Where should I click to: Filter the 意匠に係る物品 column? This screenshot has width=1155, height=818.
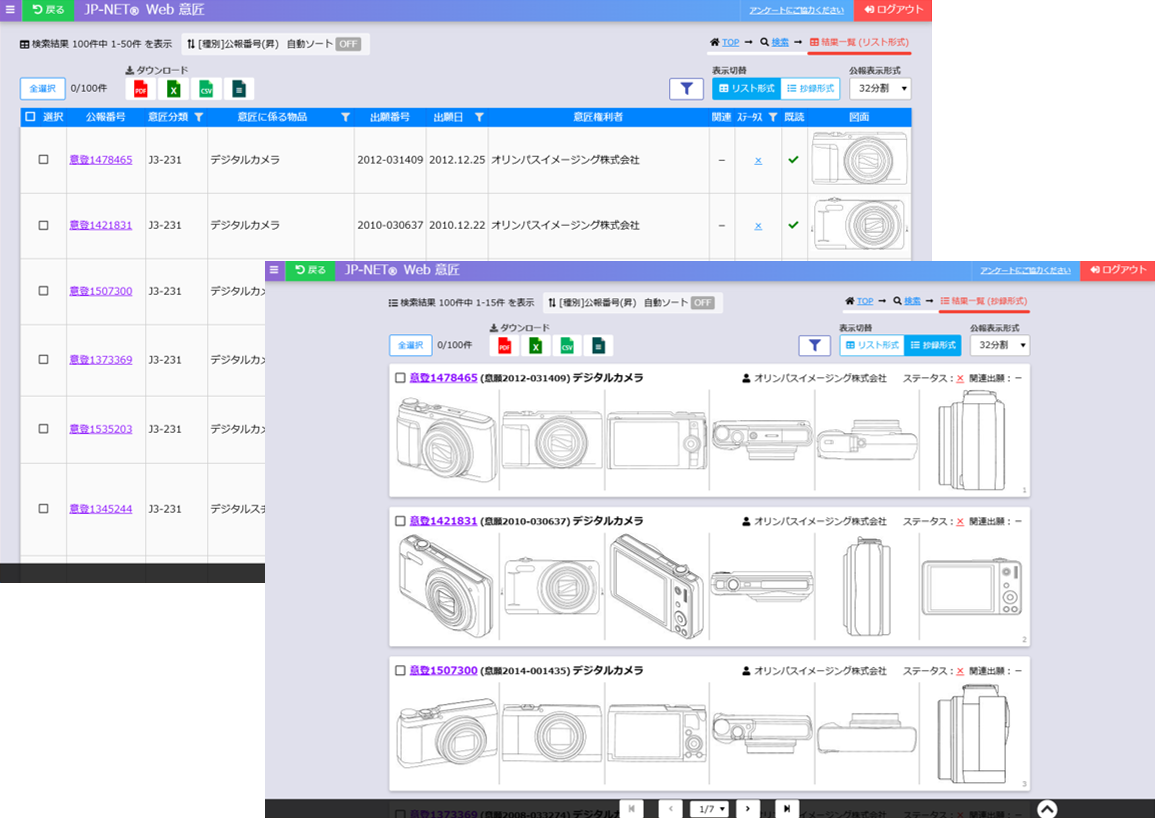pyautogui.click(x=345, y=117)
